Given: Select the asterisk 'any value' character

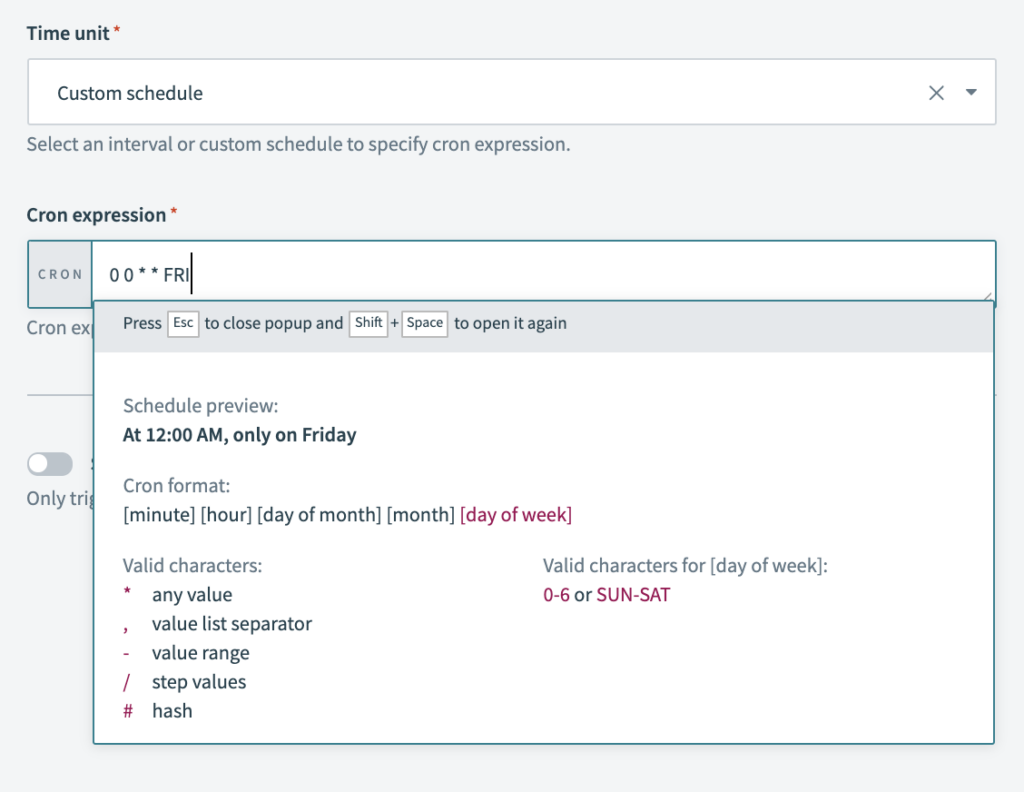Looking at the screenshot, I should coord(128,594).
